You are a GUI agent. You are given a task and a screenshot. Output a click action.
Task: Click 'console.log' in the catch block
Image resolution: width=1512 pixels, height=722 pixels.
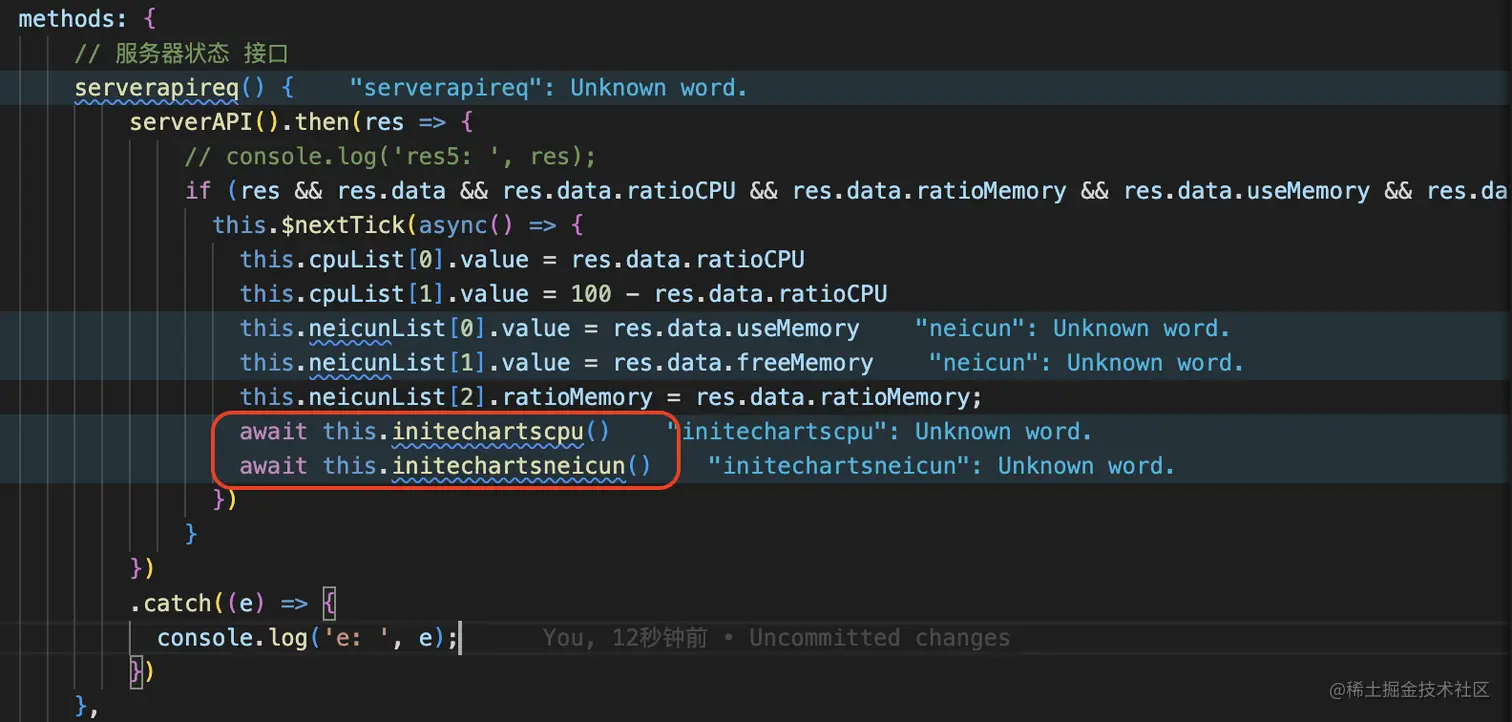[232, 638]
